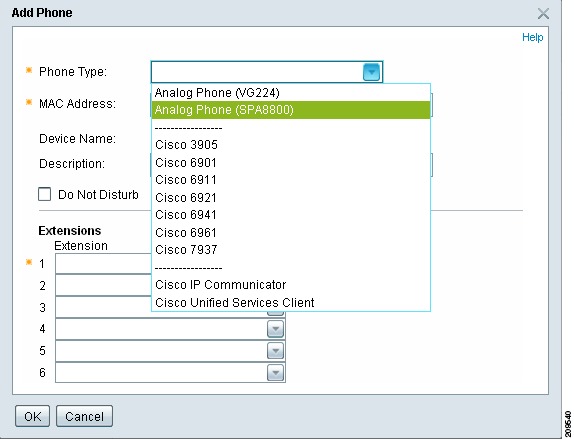Open the Extension 6 dropdown arrow
This screenshot has width=574, height=439.
[275, 373]
